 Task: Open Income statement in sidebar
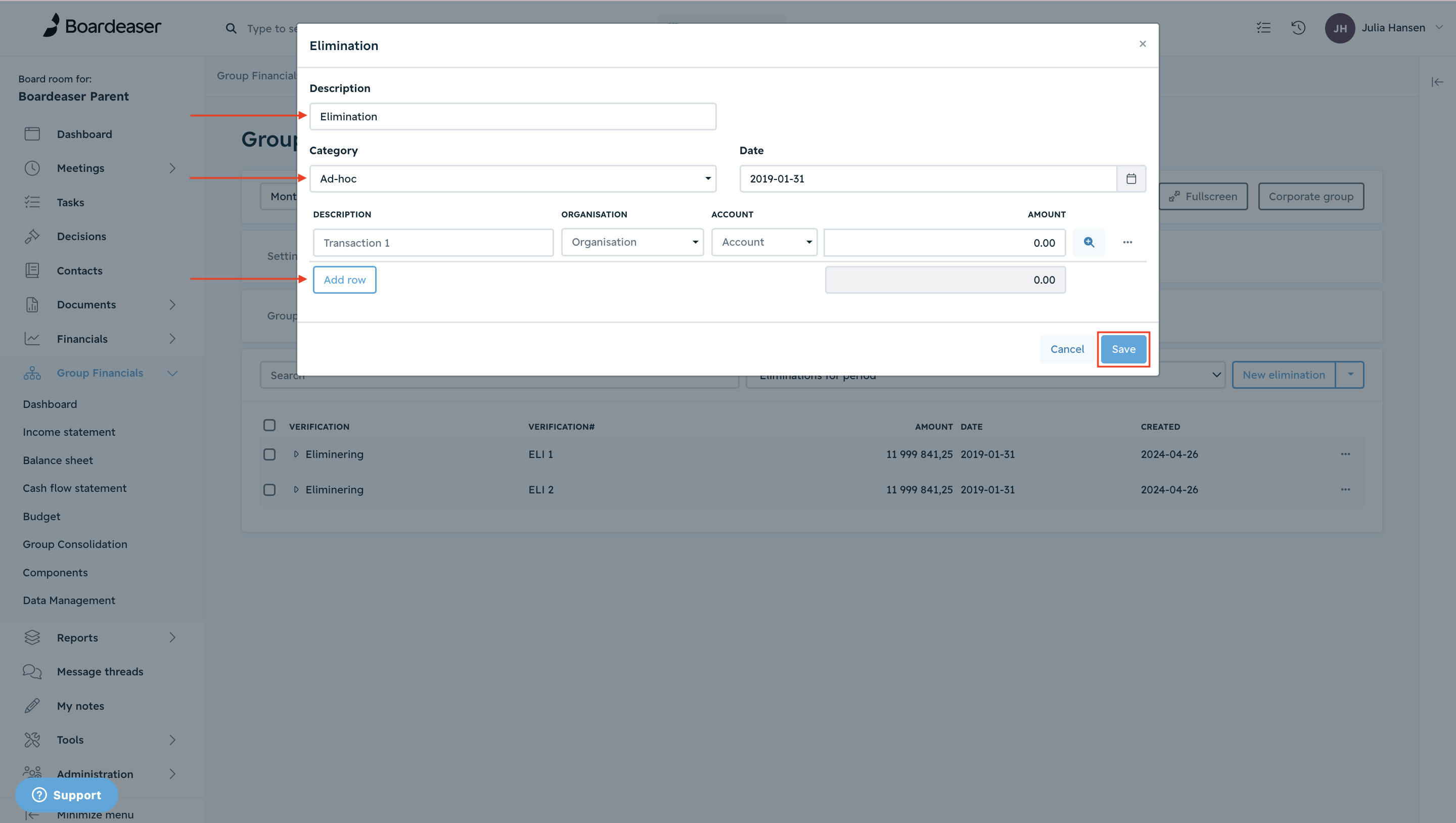tap(69, 432)
